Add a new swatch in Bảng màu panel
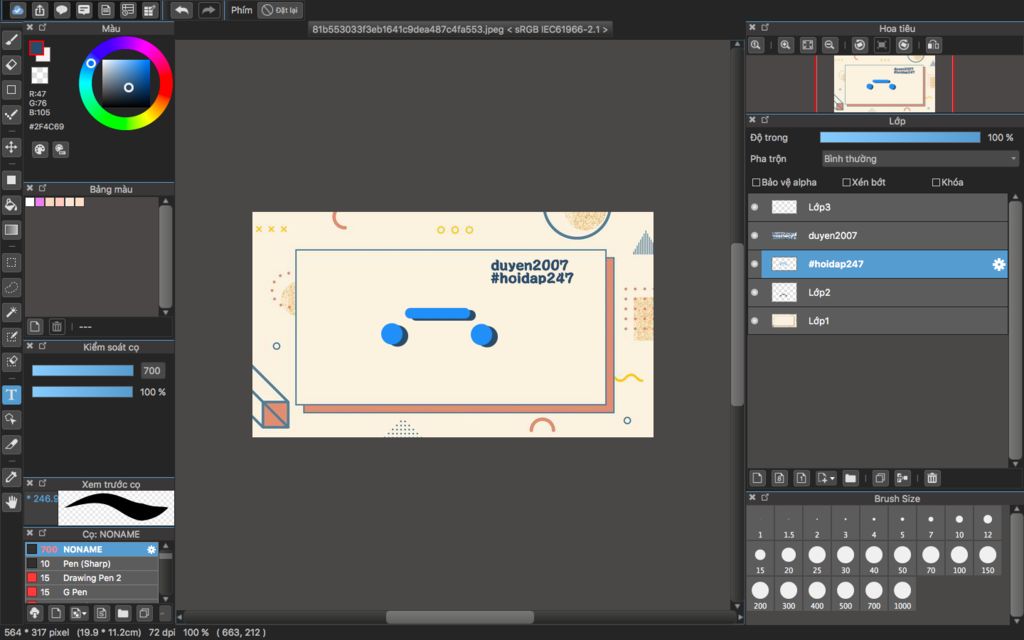Screen dimensions: 1024x640 [35, 327]
